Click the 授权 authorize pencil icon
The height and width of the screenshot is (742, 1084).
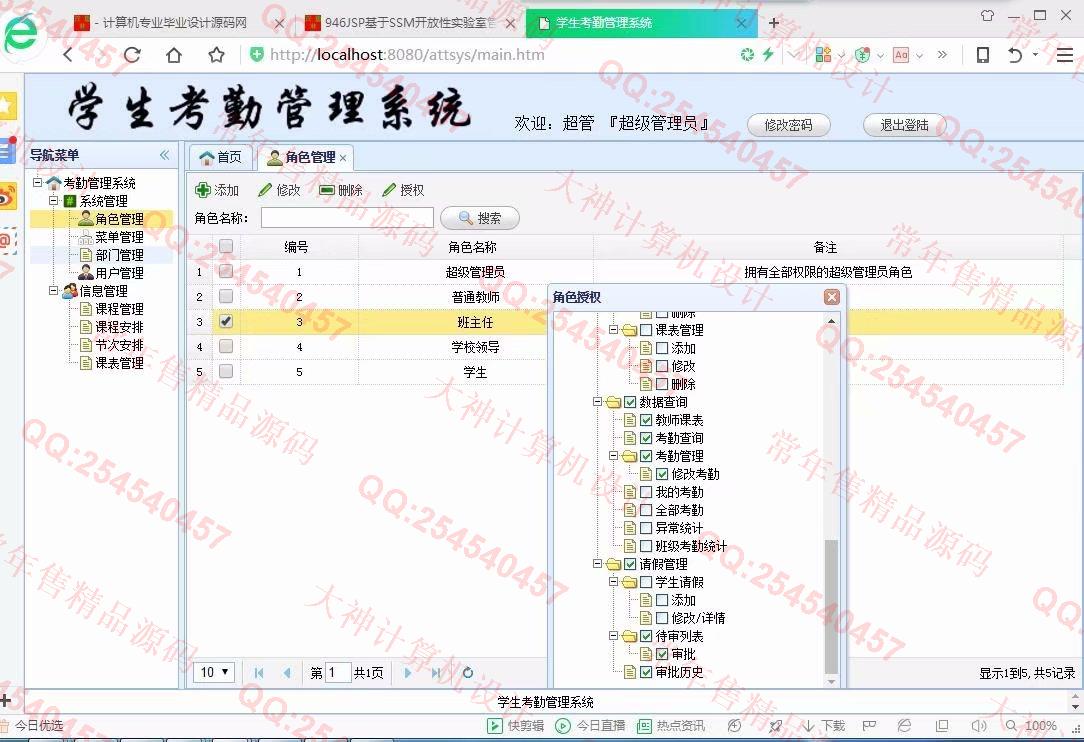[389, 190]
